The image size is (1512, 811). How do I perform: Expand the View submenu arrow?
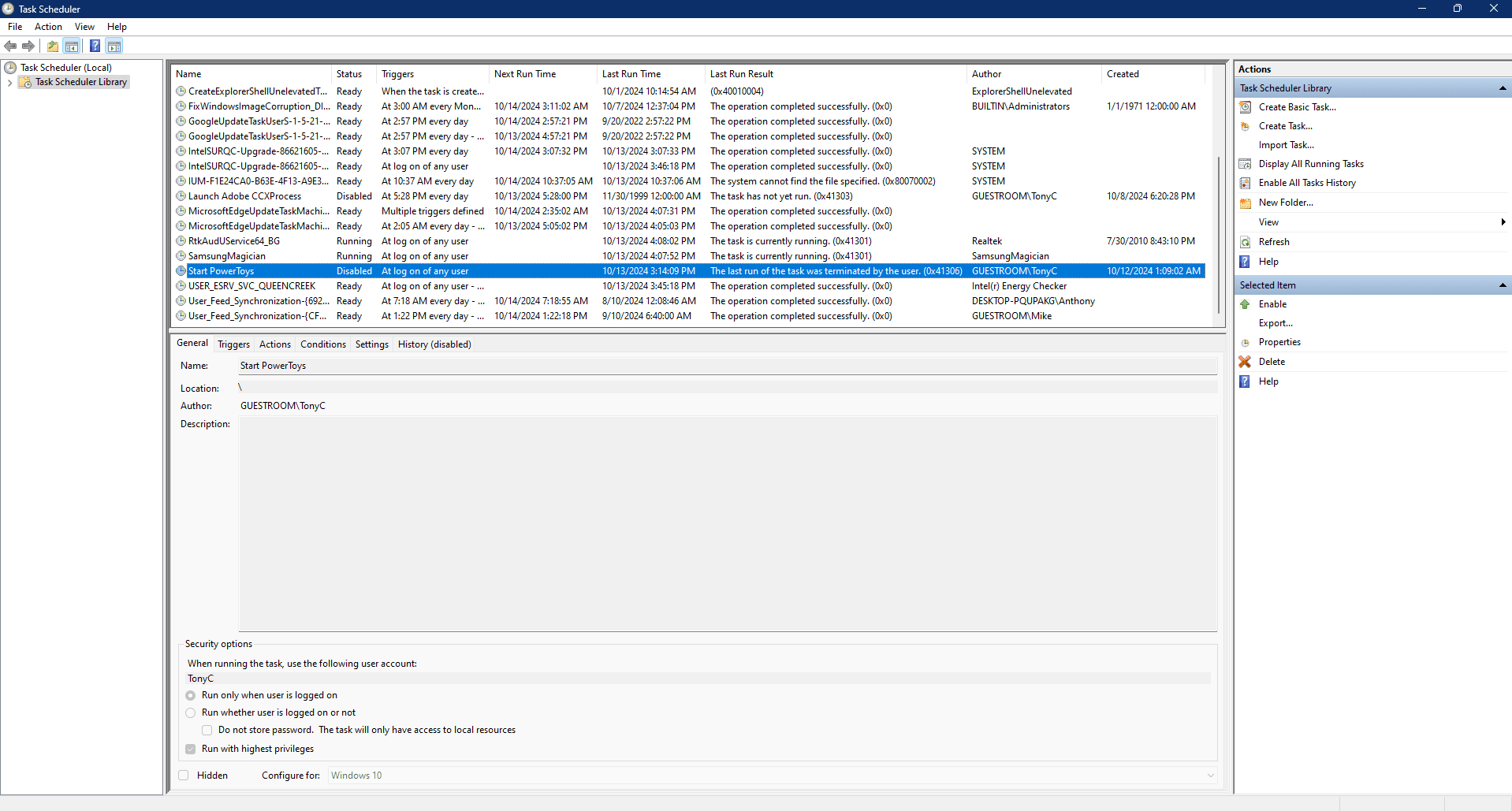point(1503,222)
